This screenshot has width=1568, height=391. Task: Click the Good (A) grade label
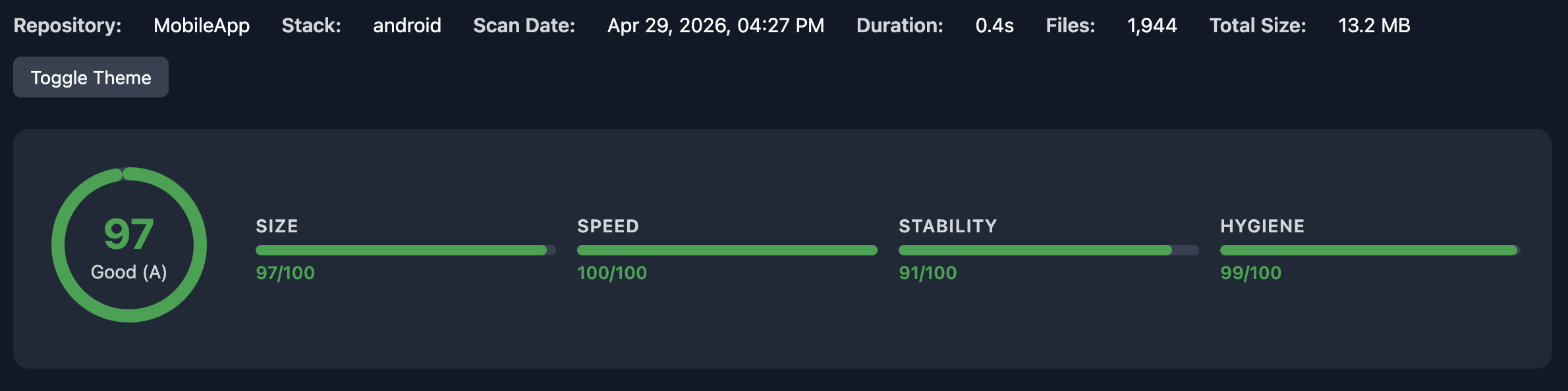(129, 272)
